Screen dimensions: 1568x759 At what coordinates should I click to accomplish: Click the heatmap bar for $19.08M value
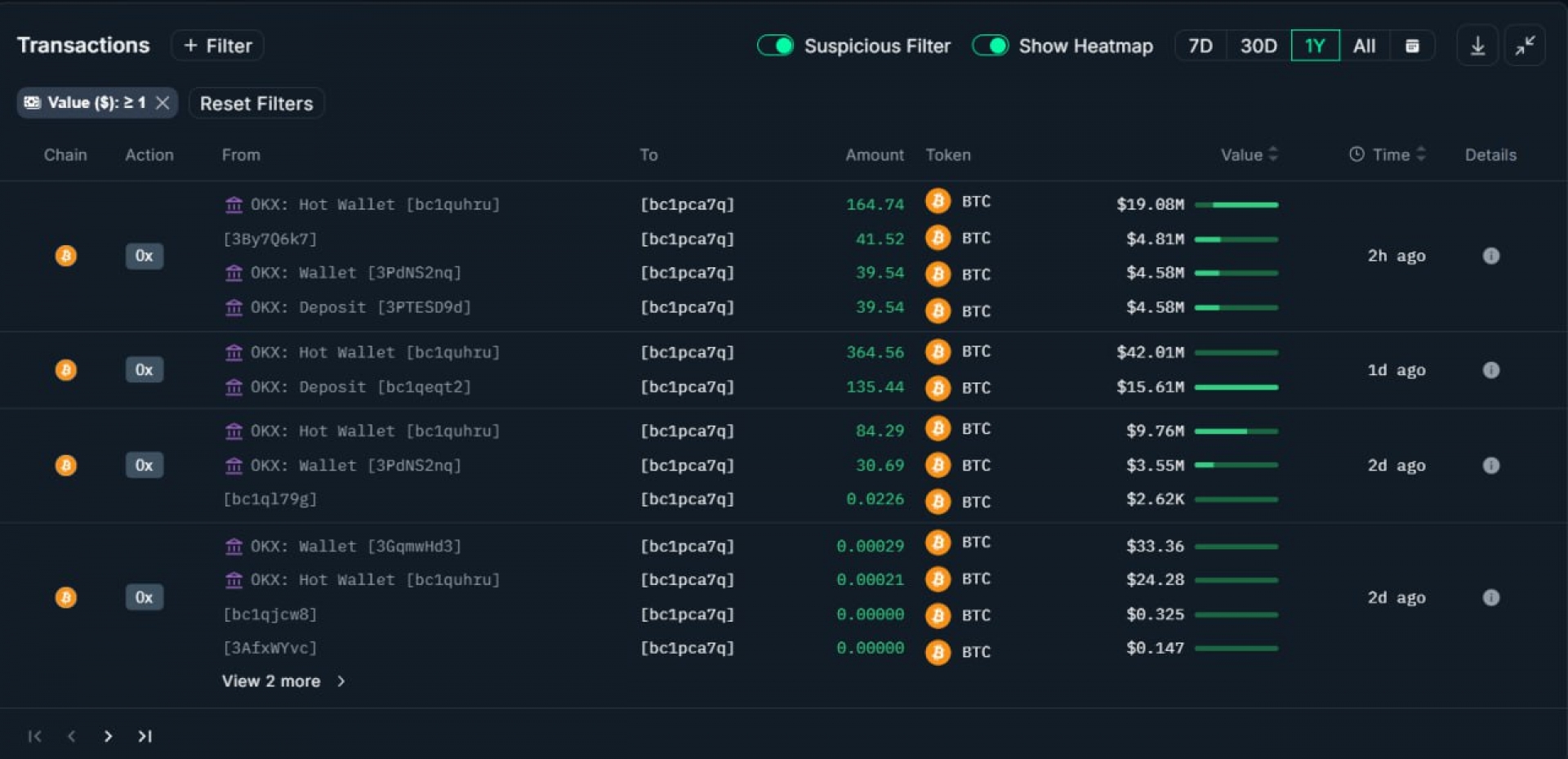click(x=1236, y=205)
